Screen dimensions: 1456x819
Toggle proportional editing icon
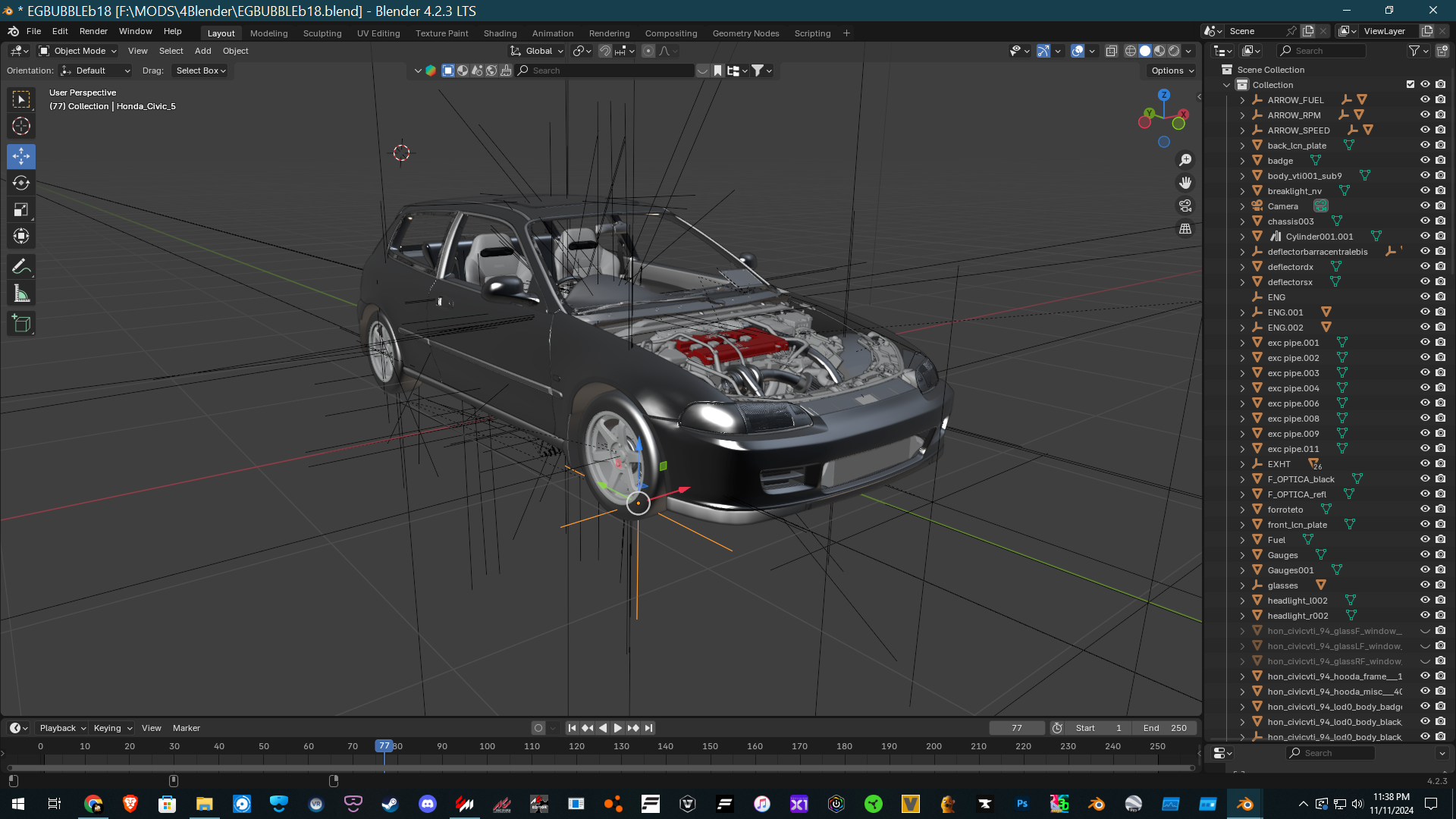(648, 51)
